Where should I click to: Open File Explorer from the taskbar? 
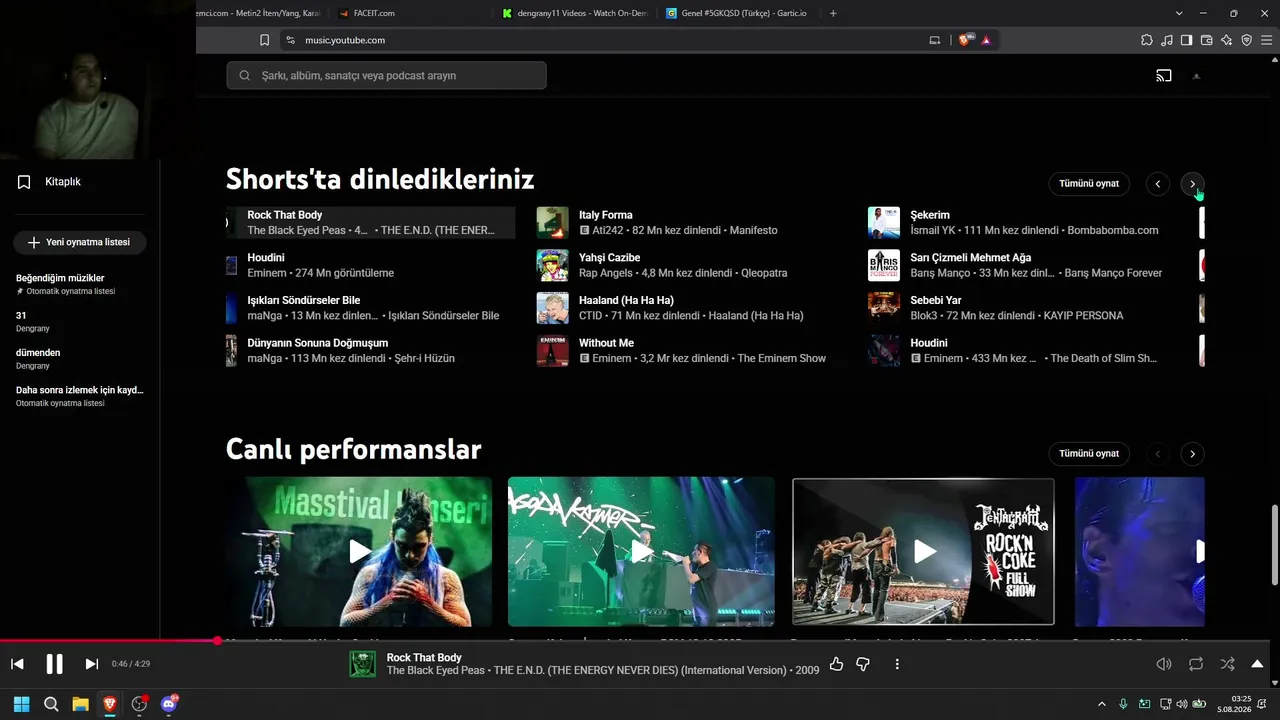point(80,704)
